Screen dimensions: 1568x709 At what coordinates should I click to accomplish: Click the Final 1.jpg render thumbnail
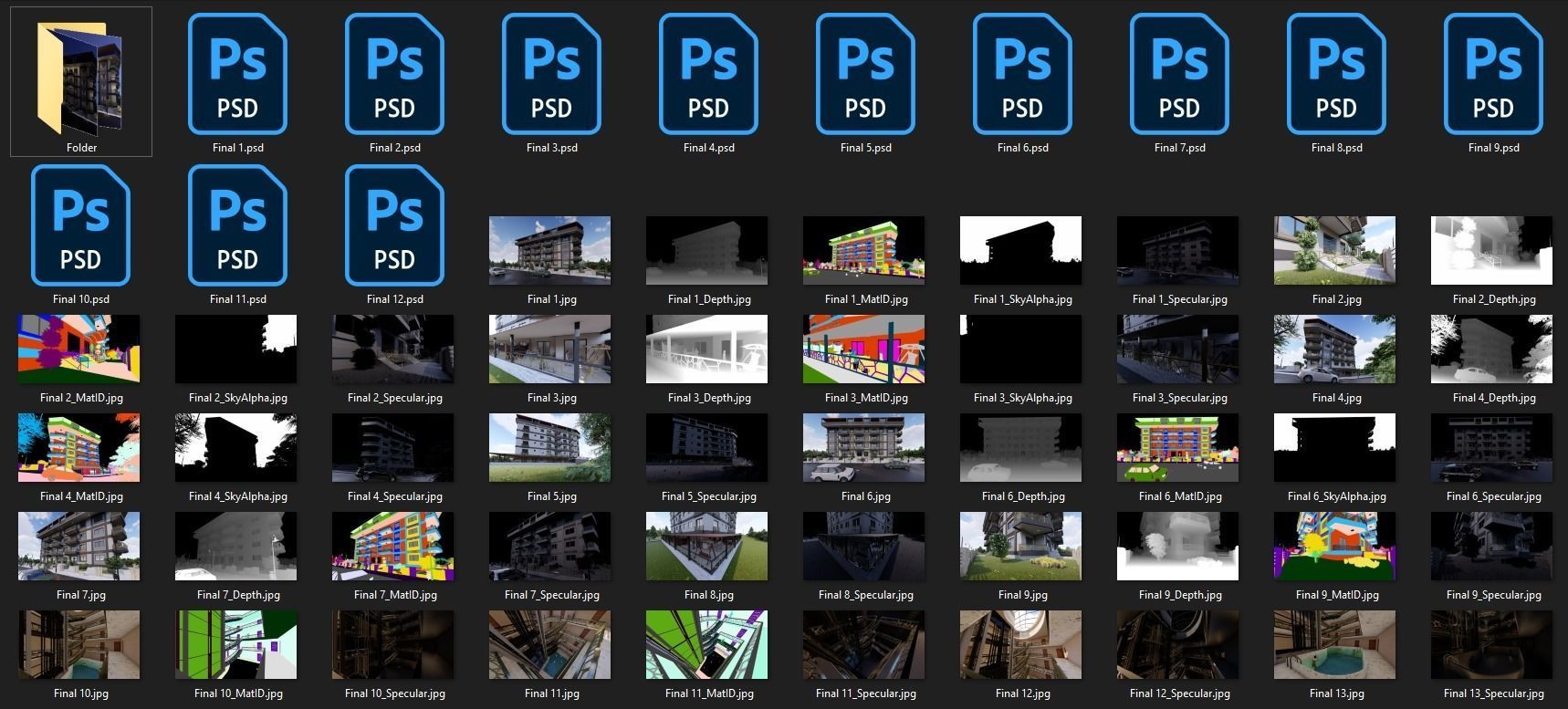[x=550, y=251]
